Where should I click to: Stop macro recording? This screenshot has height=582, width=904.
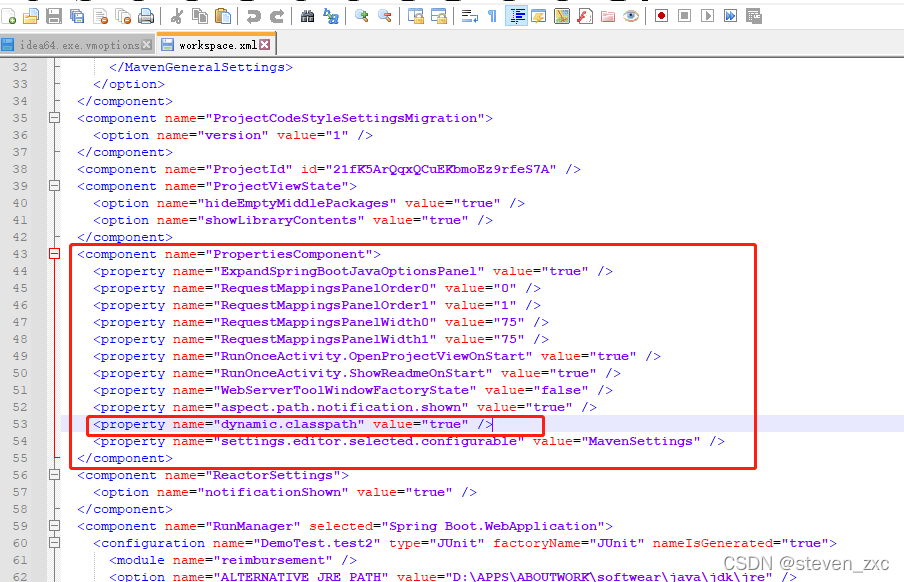point(684,16)
